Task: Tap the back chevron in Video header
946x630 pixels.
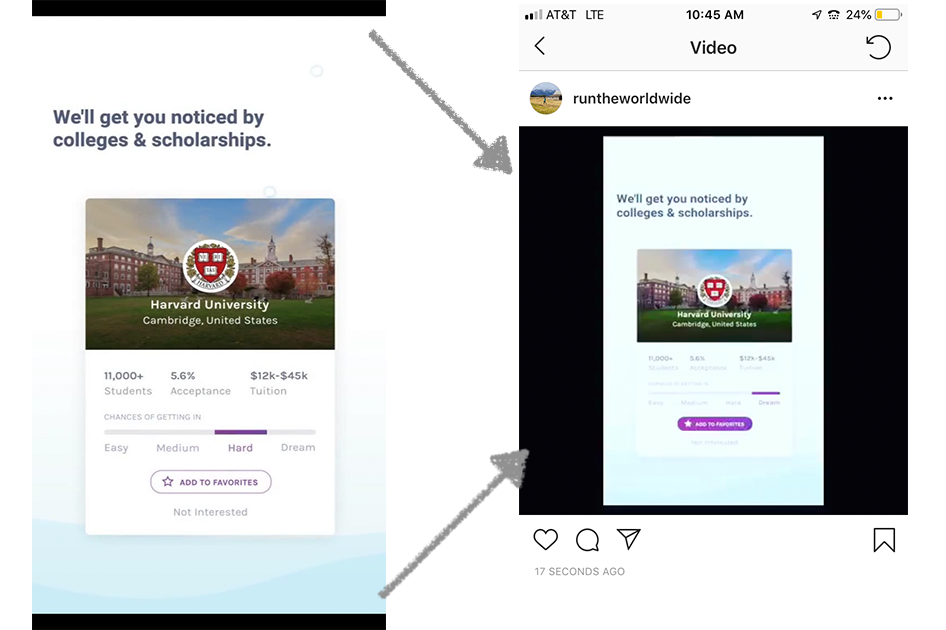Action: (x=540, y=46)
